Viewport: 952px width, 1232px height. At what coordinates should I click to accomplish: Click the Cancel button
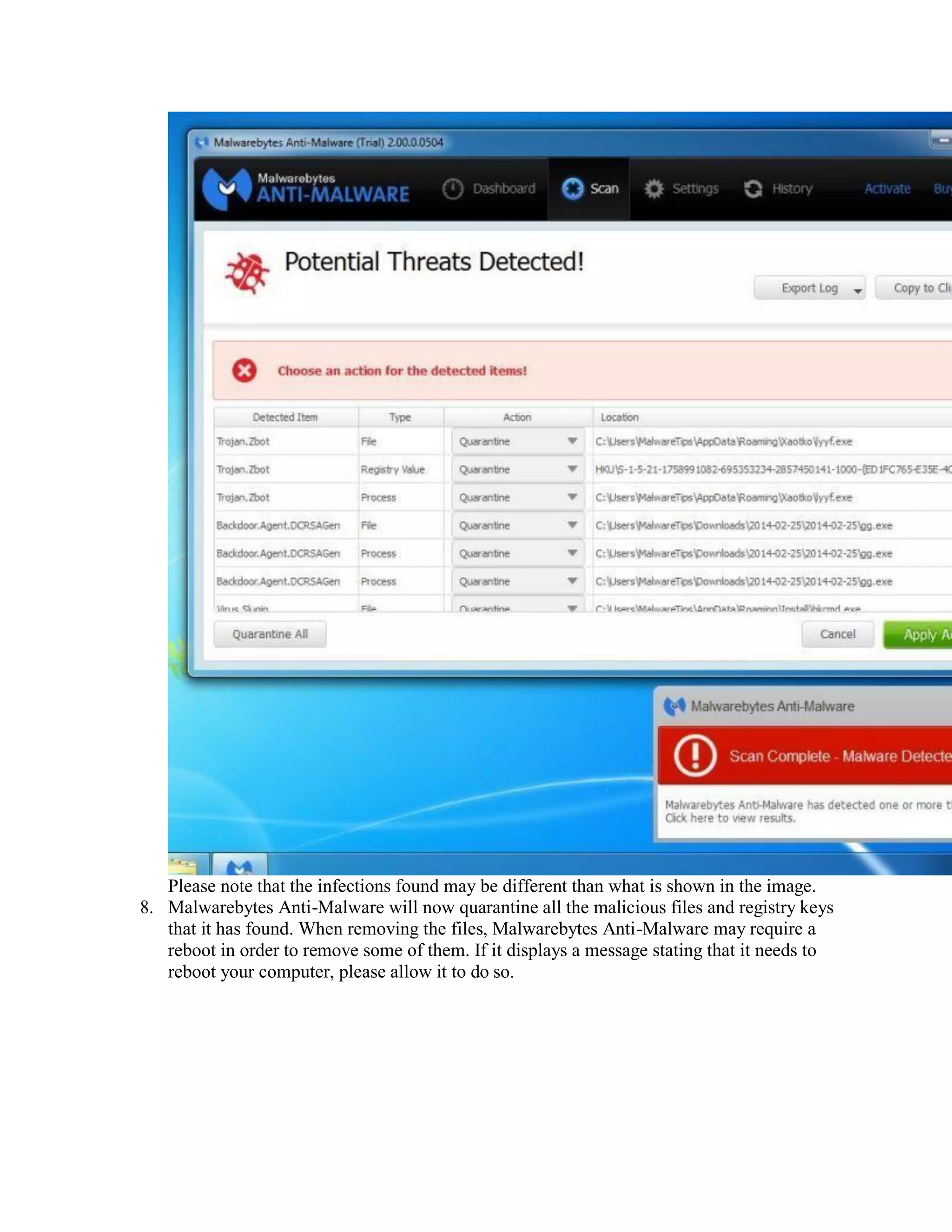tap(838, 635)
